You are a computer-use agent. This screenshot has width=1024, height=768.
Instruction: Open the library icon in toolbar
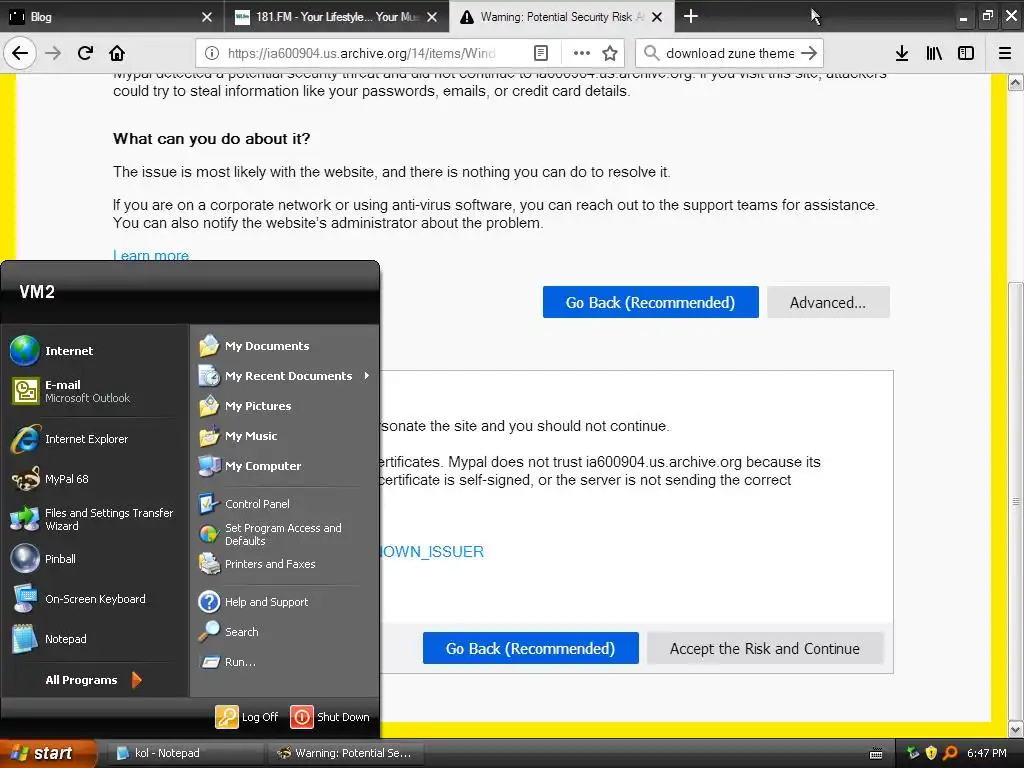point(934,53)
